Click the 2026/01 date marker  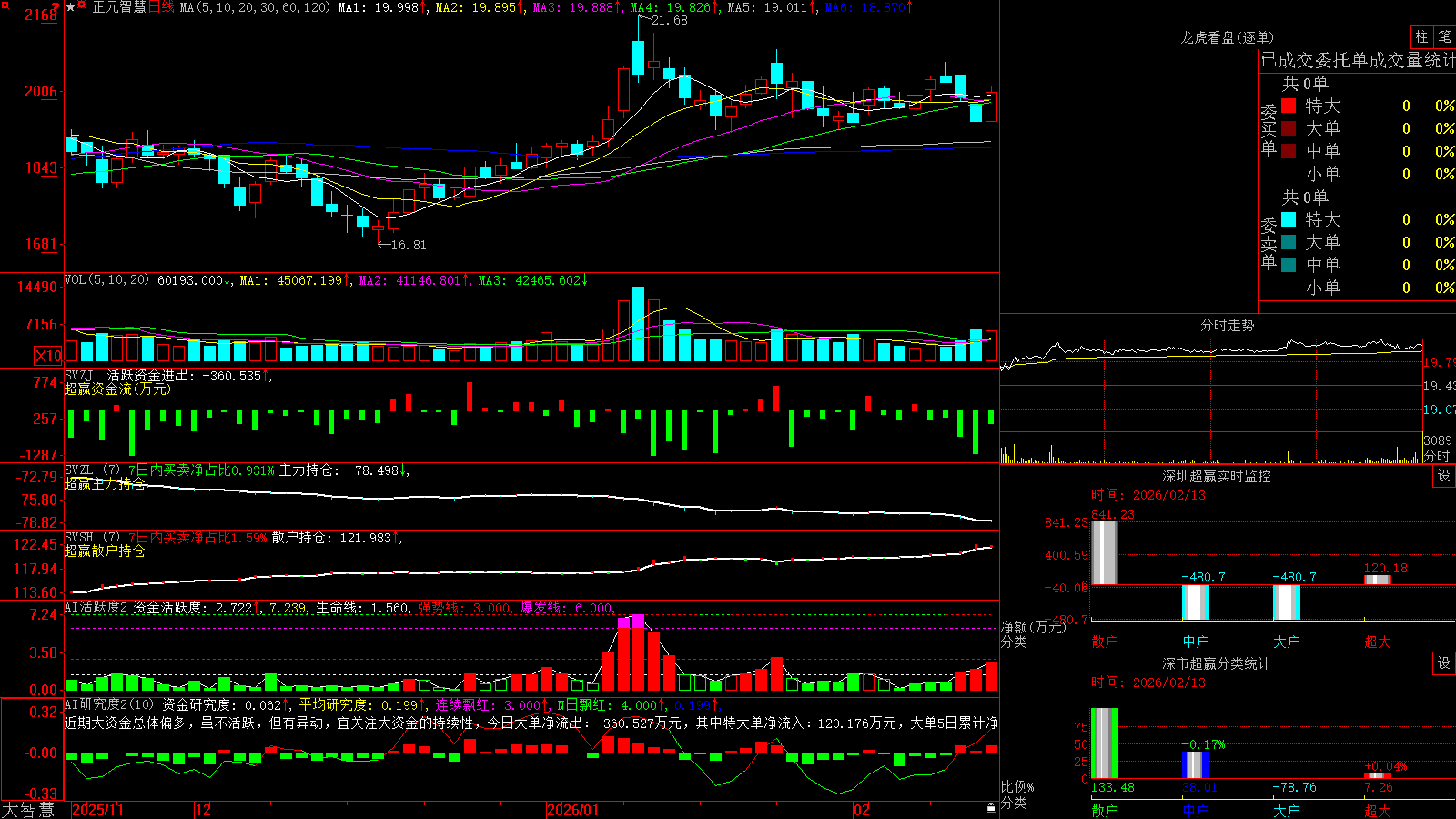pos(572,810)
